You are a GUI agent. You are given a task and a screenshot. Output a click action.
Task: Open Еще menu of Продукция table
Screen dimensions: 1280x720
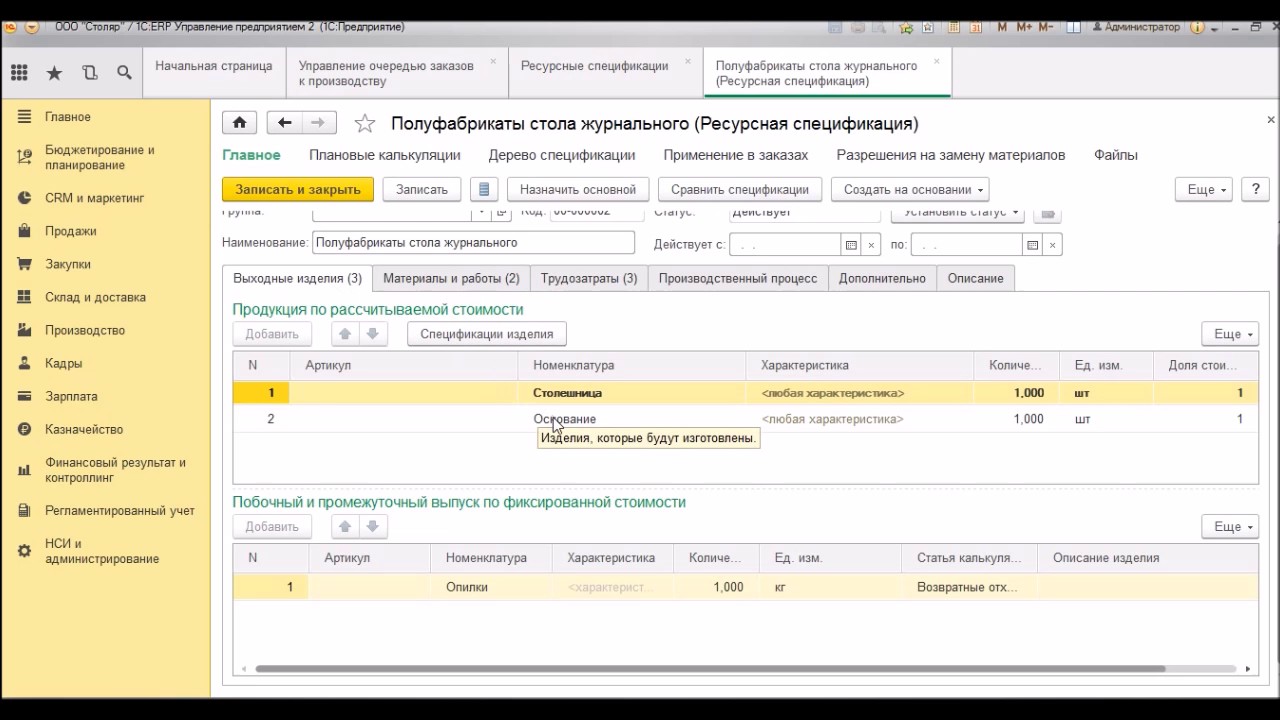[x=1230, y=334]
